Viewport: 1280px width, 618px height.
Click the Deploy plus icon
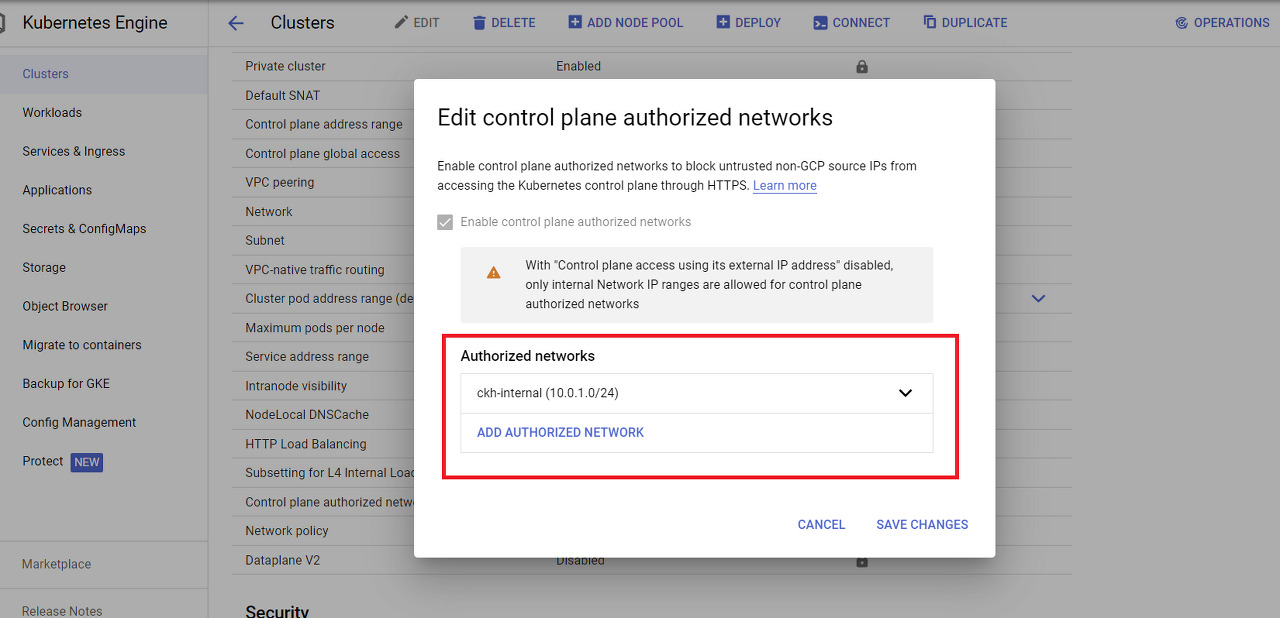(x=723, y=22)
